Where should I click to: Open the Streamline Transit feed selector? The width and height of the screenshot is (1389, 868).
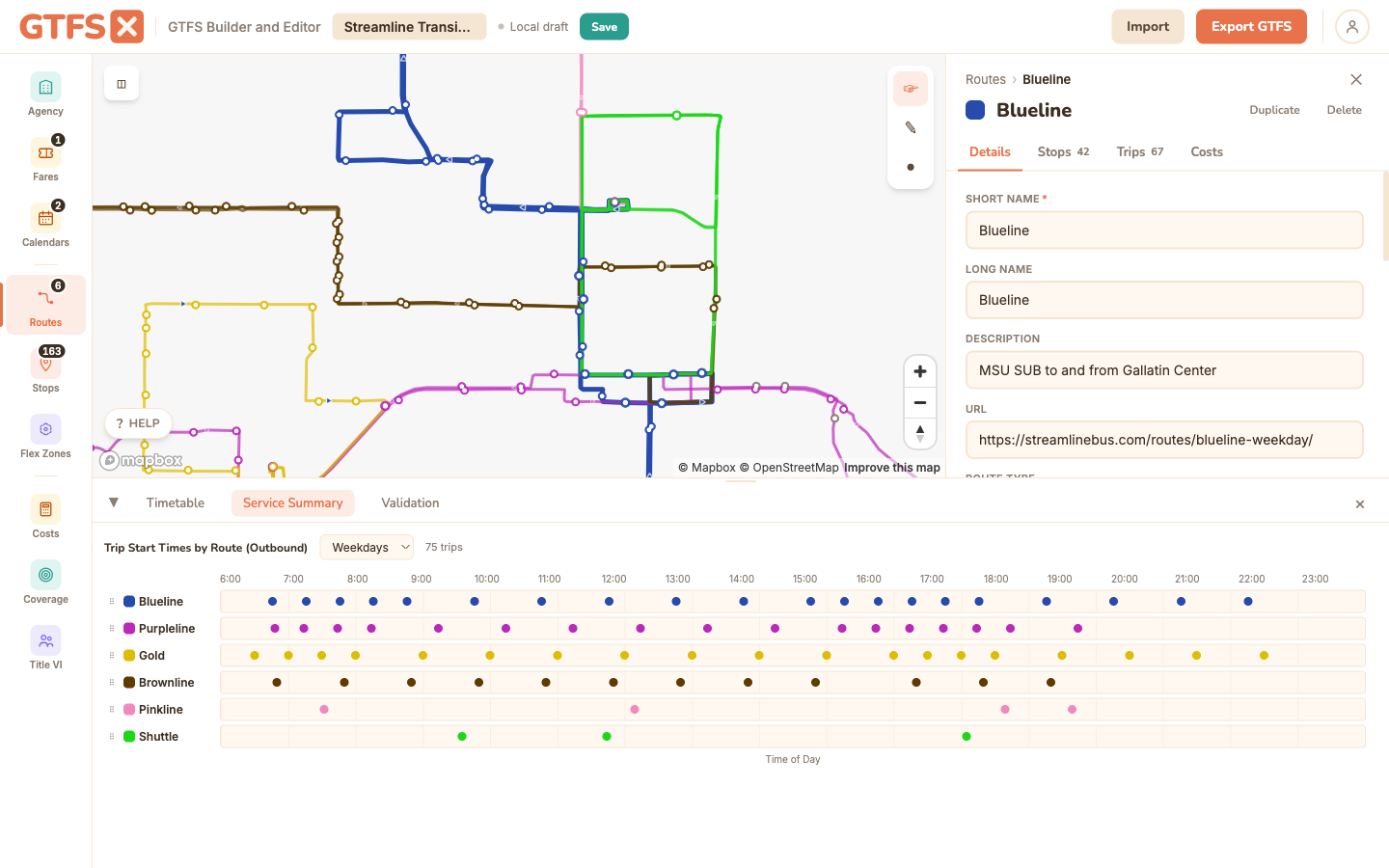click(x=409, y=27)
